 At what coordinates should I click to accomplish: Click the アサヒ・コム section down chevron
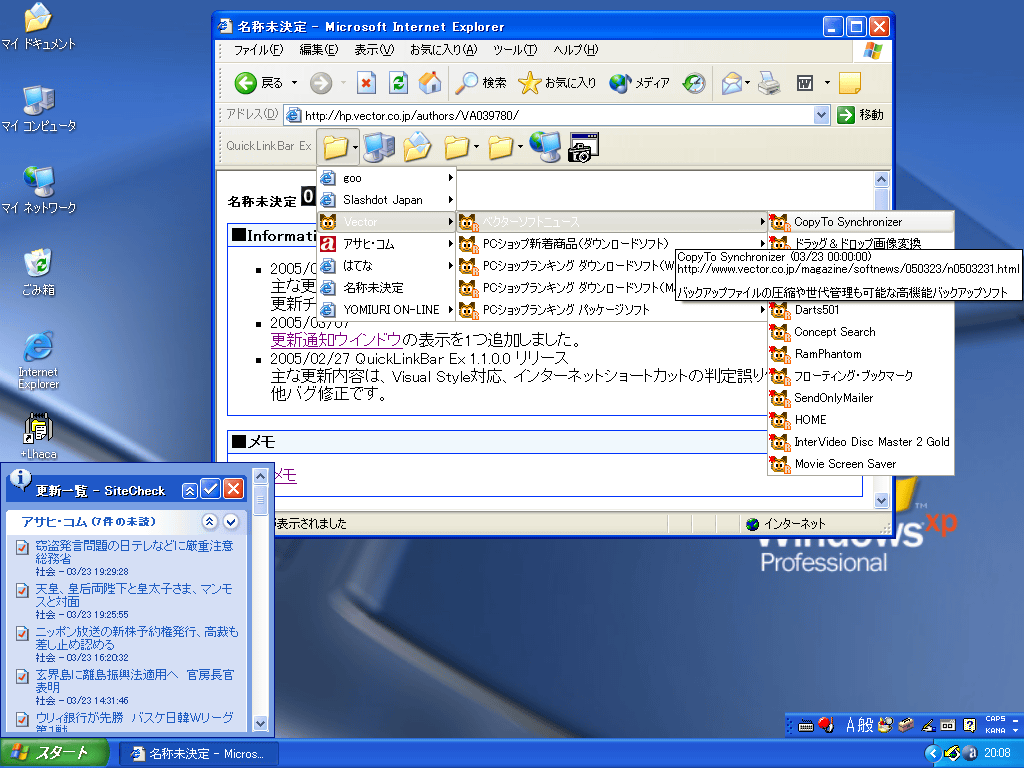click(x=231, y=521)
